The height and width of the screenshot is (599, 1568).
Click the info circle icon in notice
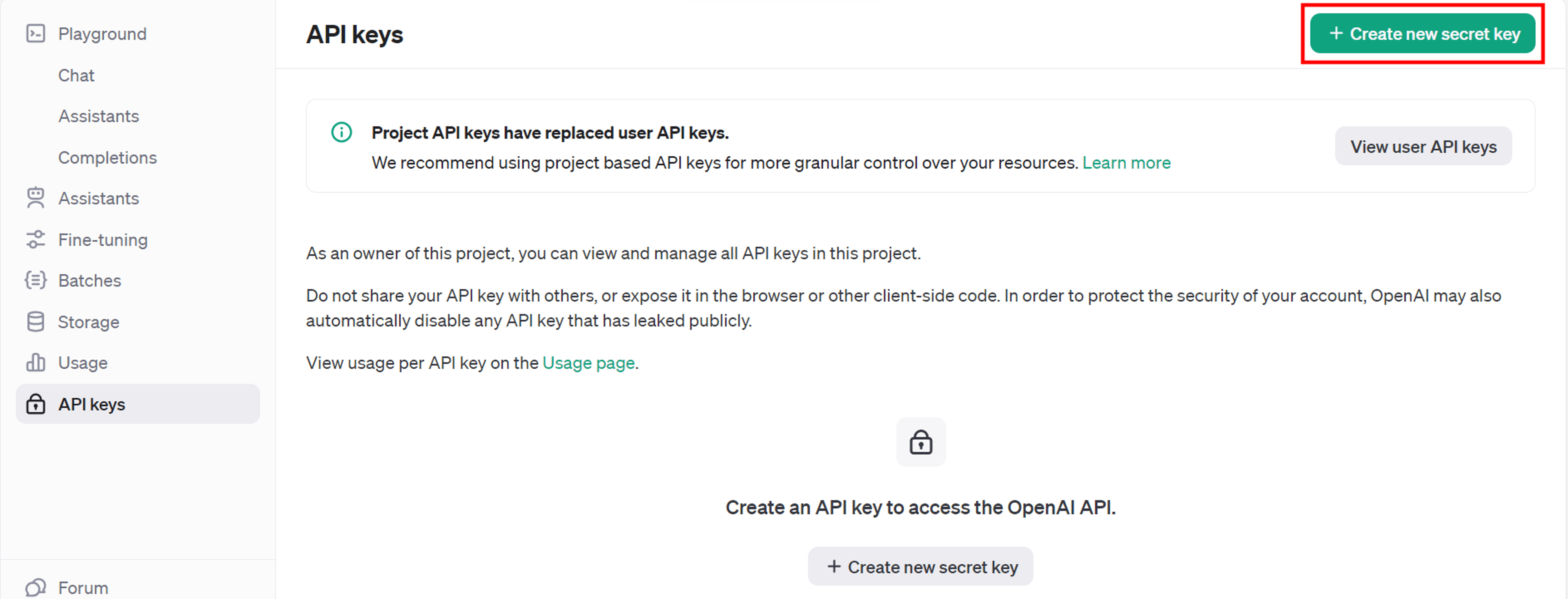click(341, 132)
